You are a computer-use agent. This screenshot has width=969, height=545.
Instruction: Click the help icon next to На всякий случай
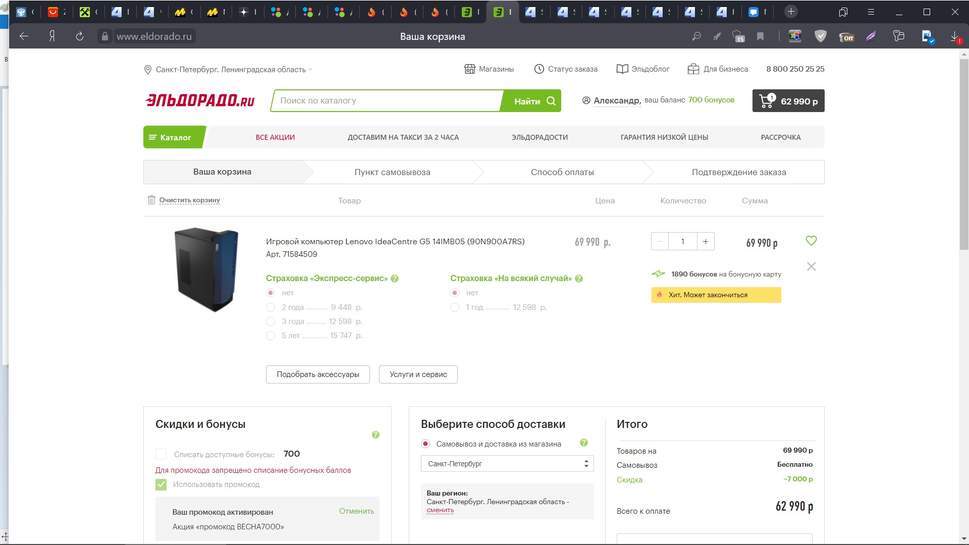click(x=579, y=279)
